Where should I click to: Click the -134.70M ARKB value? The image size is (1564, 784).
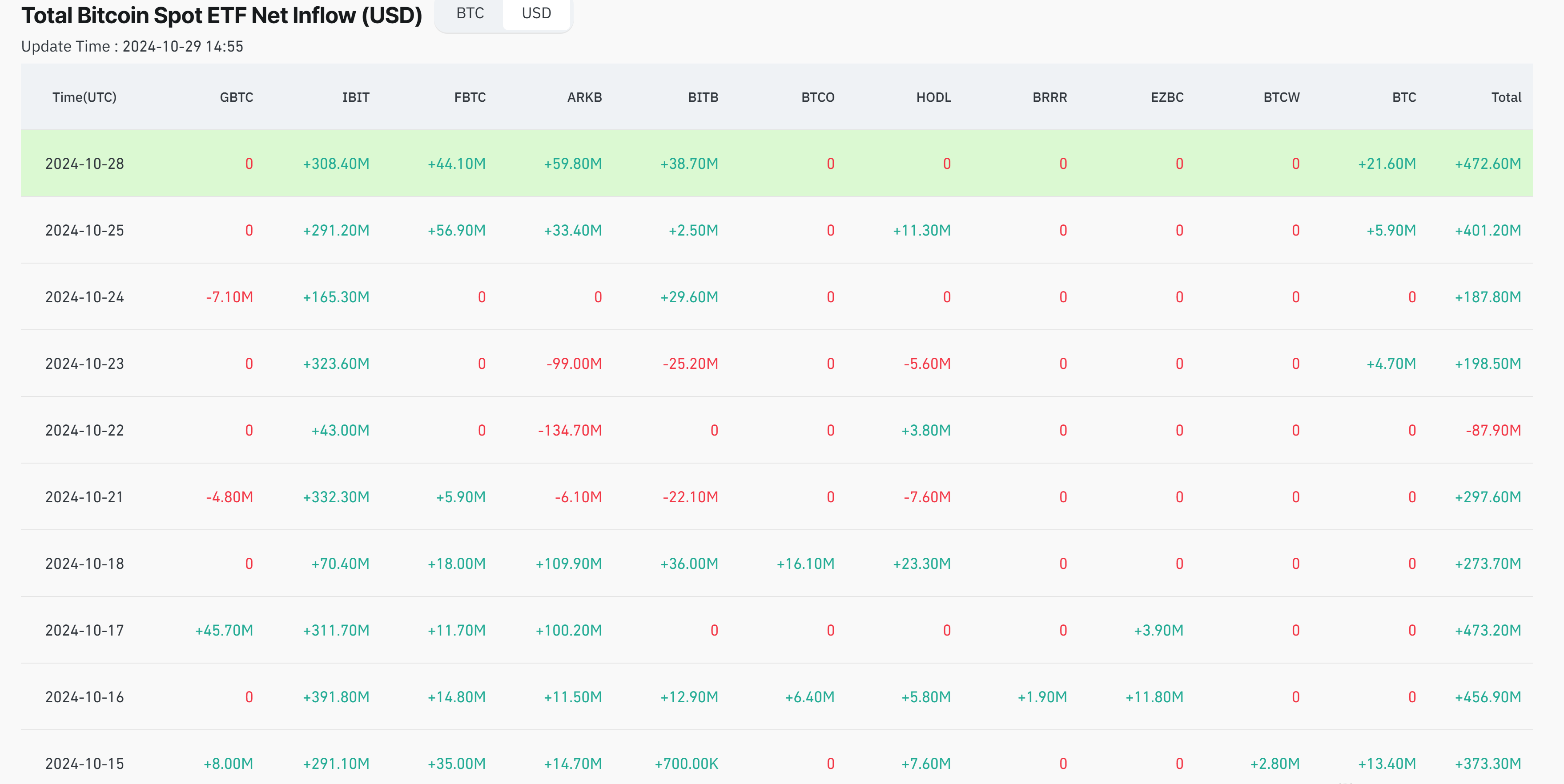570,430
